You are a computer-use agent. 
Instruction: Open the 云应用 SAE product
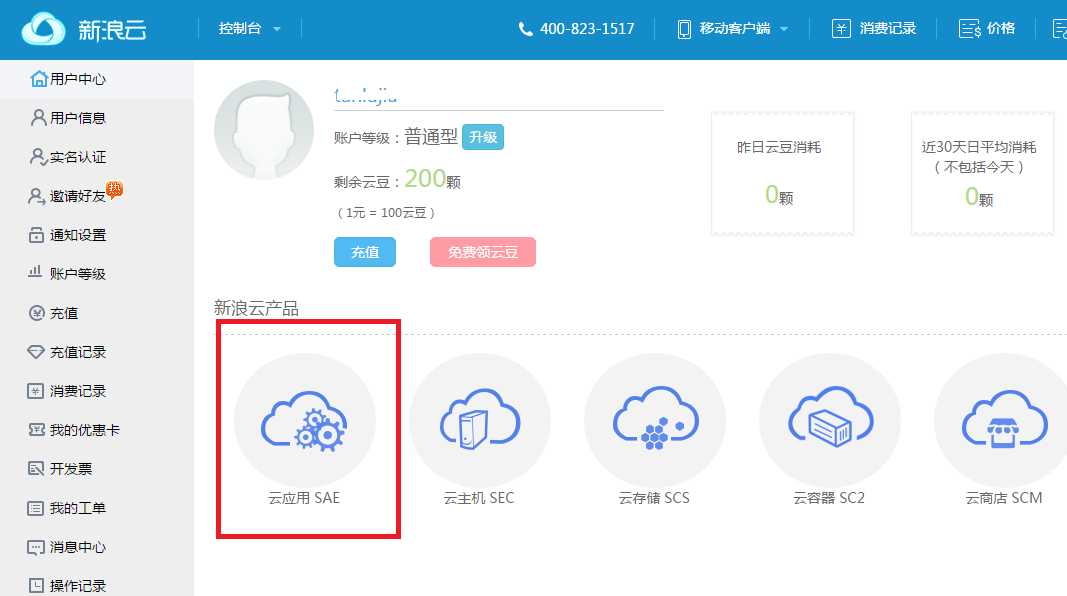pos(304,430)
